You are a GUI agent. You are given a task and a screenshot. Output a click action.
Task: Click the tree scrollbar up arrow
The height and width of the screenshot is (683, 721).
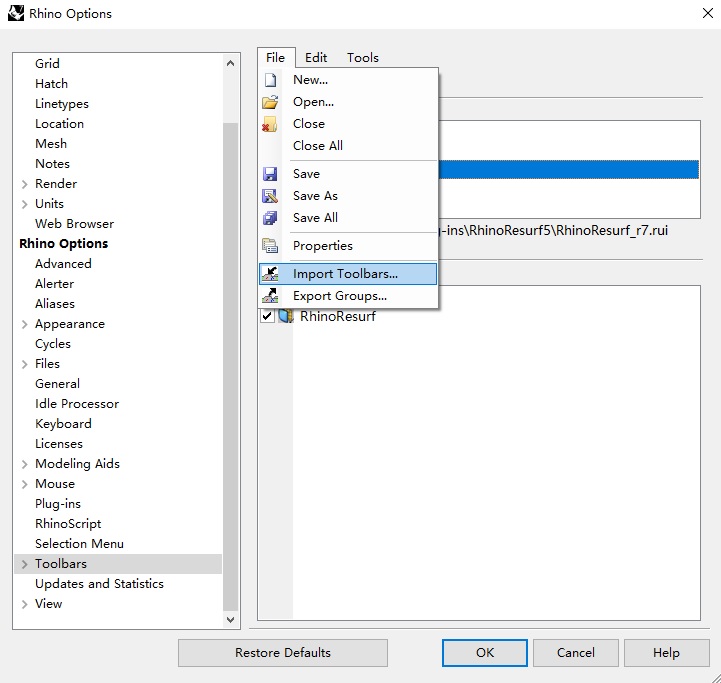pos(231,63)
